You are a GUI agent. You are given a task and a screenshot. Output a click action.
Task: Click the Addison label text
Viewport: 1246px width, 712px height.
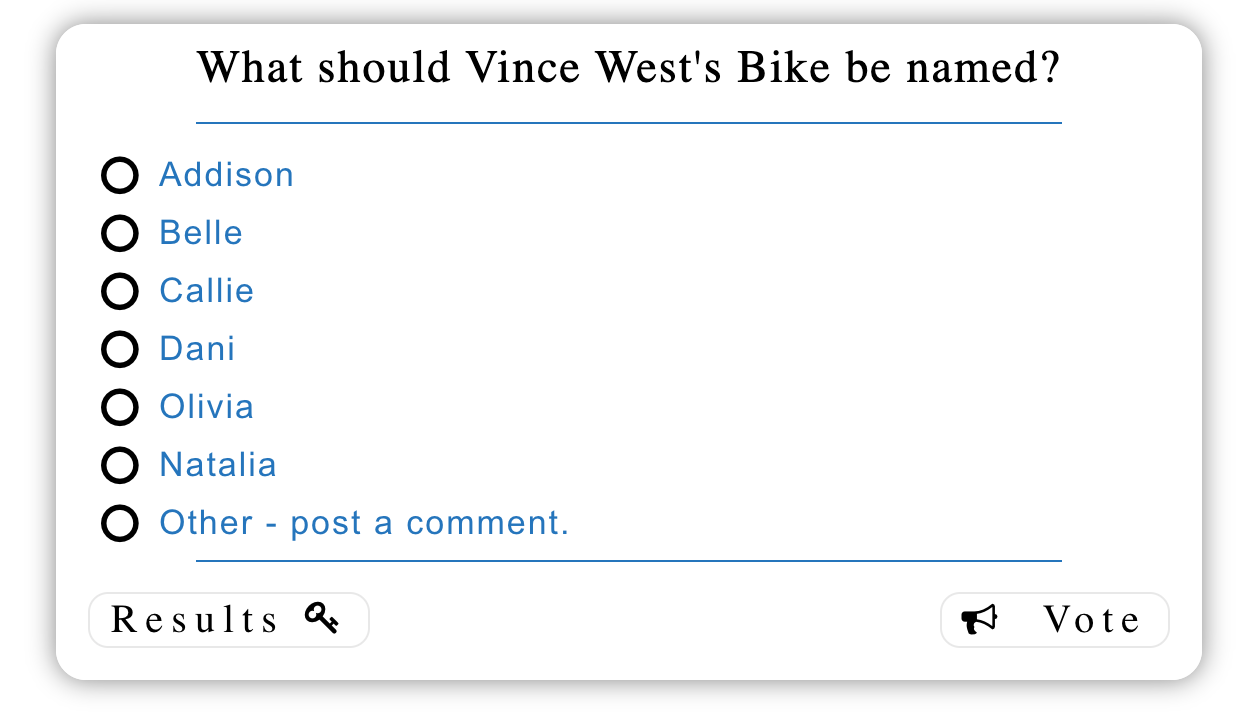(x=227, y=175)
